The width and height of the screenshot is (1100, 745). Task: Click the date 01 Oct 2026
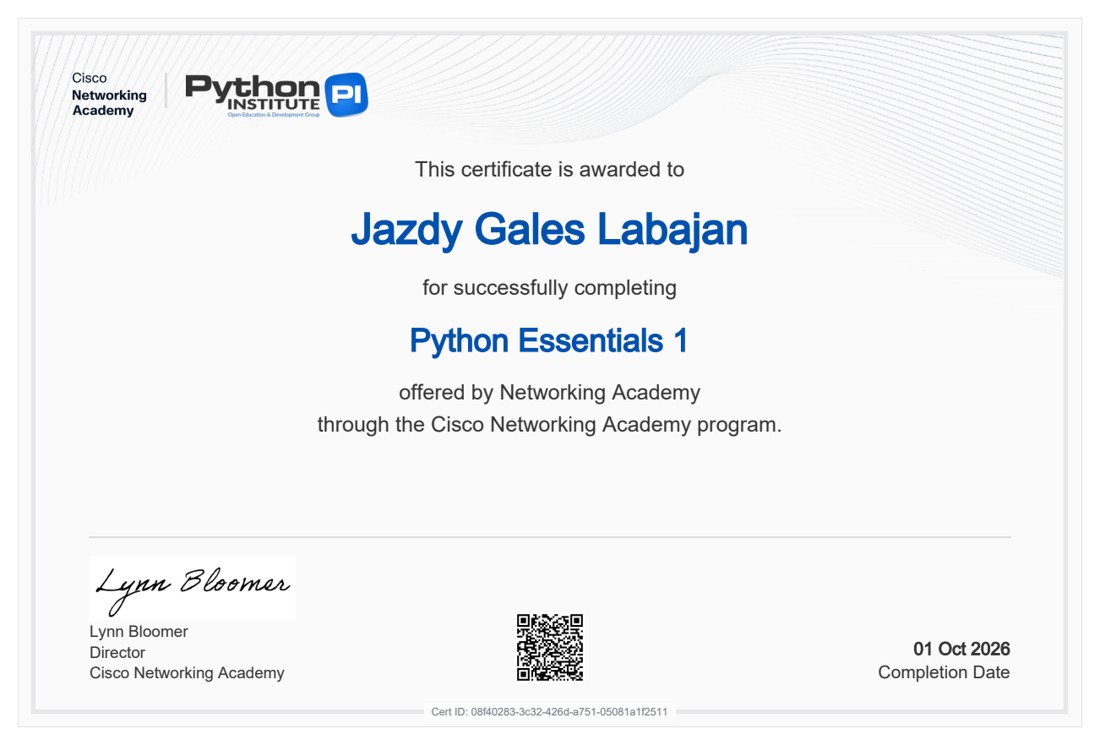point(961,649)
